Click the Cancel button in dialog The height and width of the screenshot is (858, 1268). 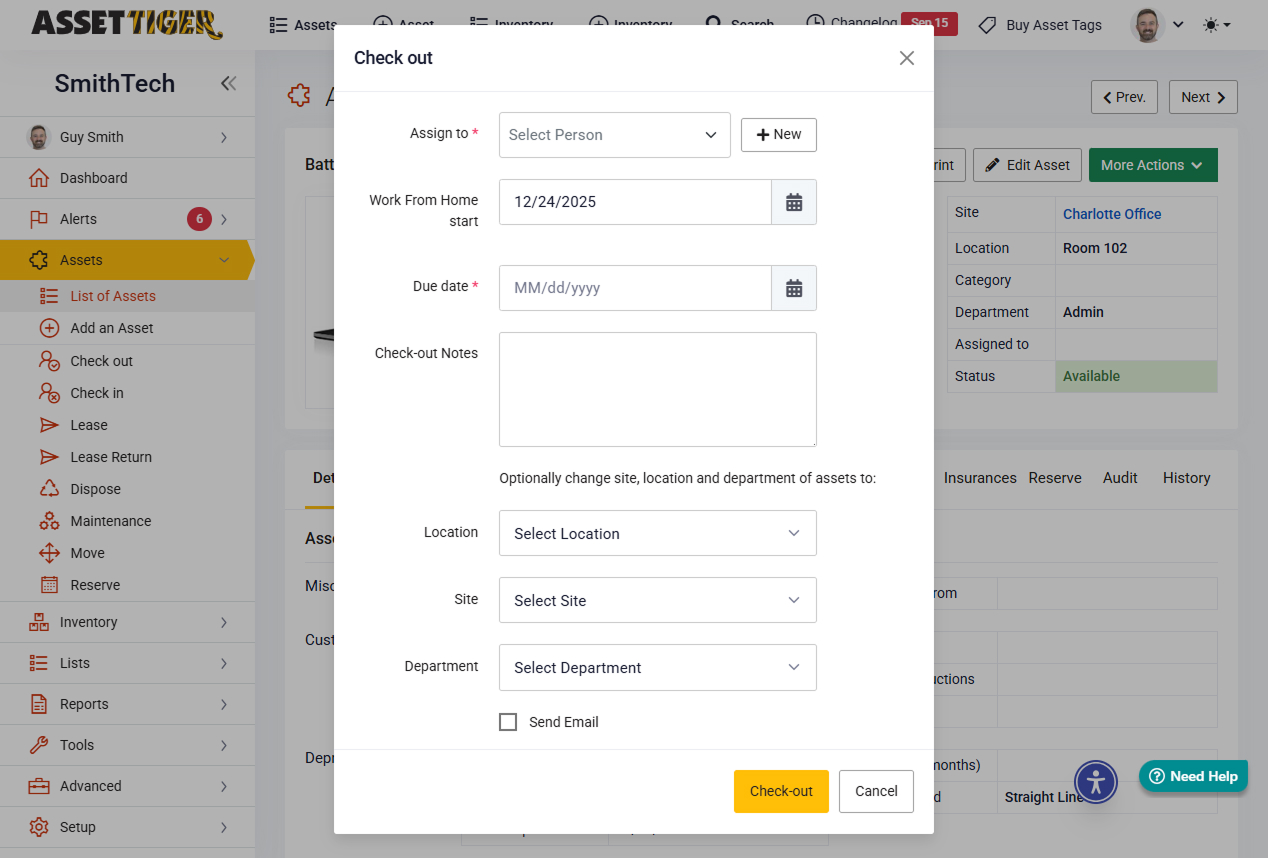tap(876, 791)
